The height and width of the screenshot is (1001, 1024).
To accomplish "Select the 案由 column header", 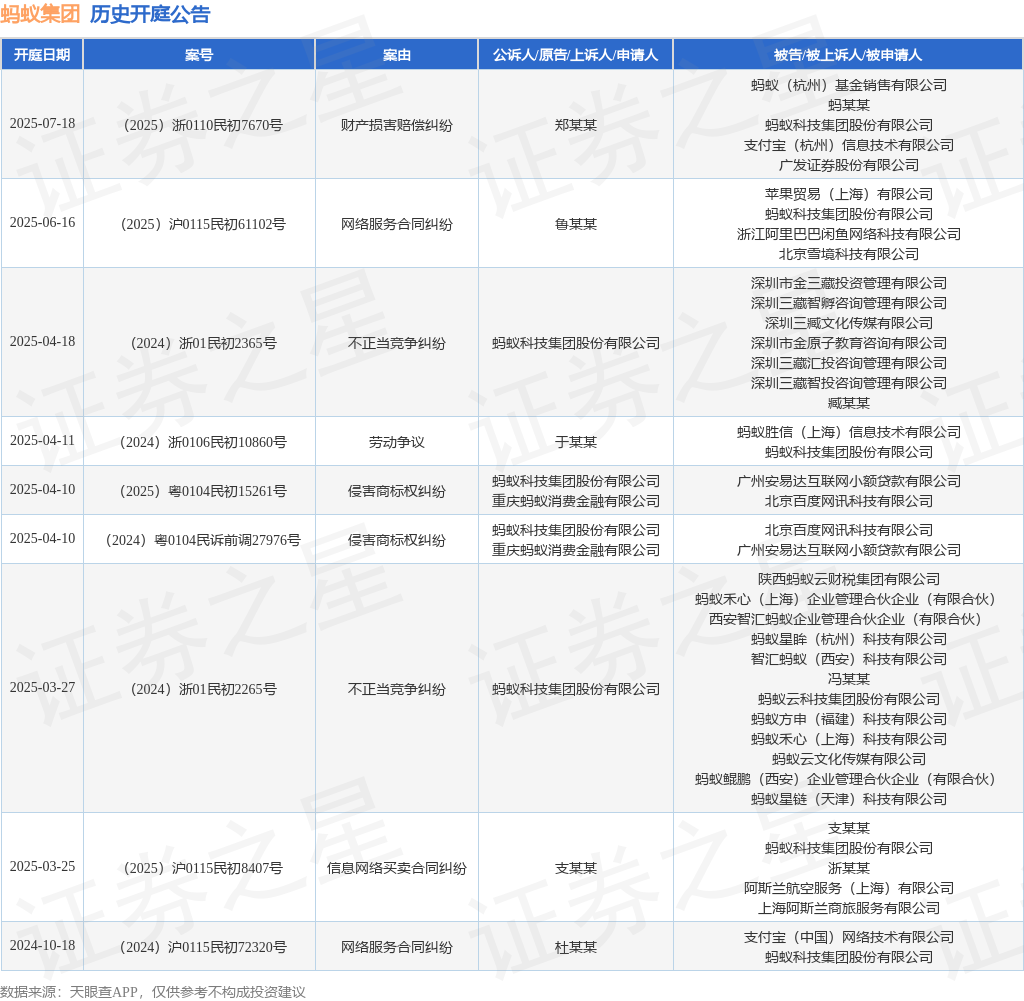I will click(x=396, y=55).
